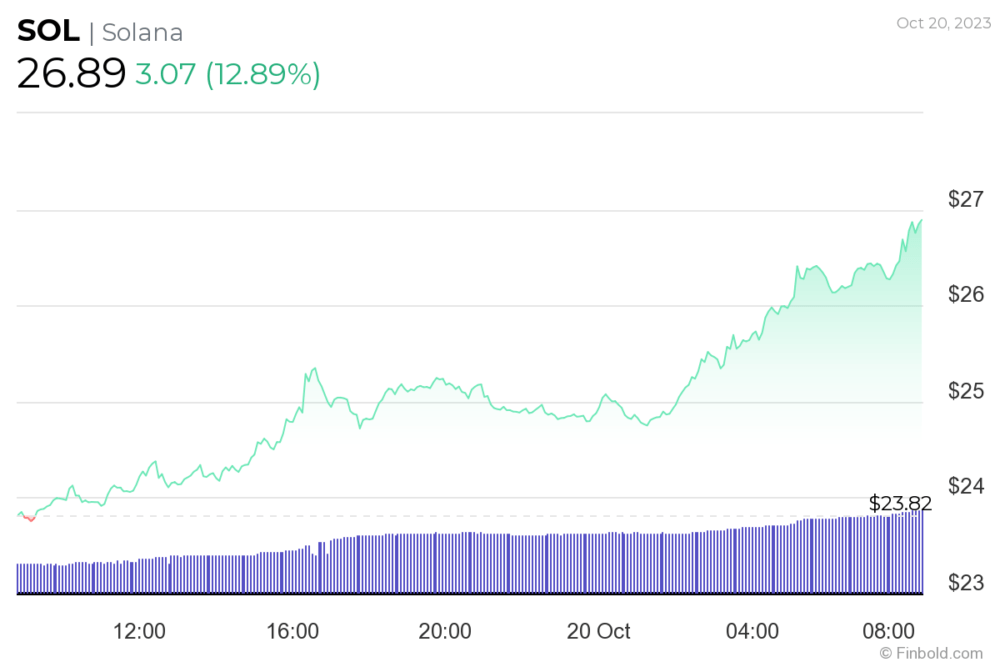Click the 20:00 time axis label

(445, 631)
